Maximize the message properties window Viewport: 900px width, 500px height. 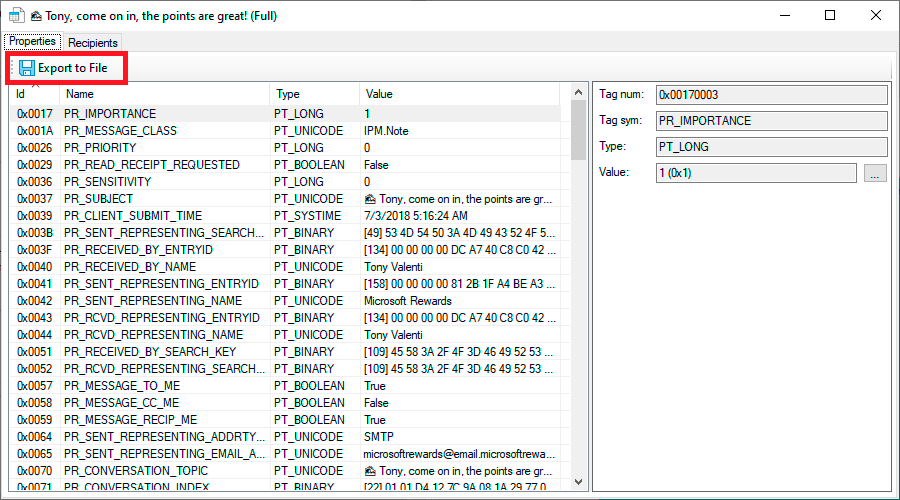tap(830, 15)
